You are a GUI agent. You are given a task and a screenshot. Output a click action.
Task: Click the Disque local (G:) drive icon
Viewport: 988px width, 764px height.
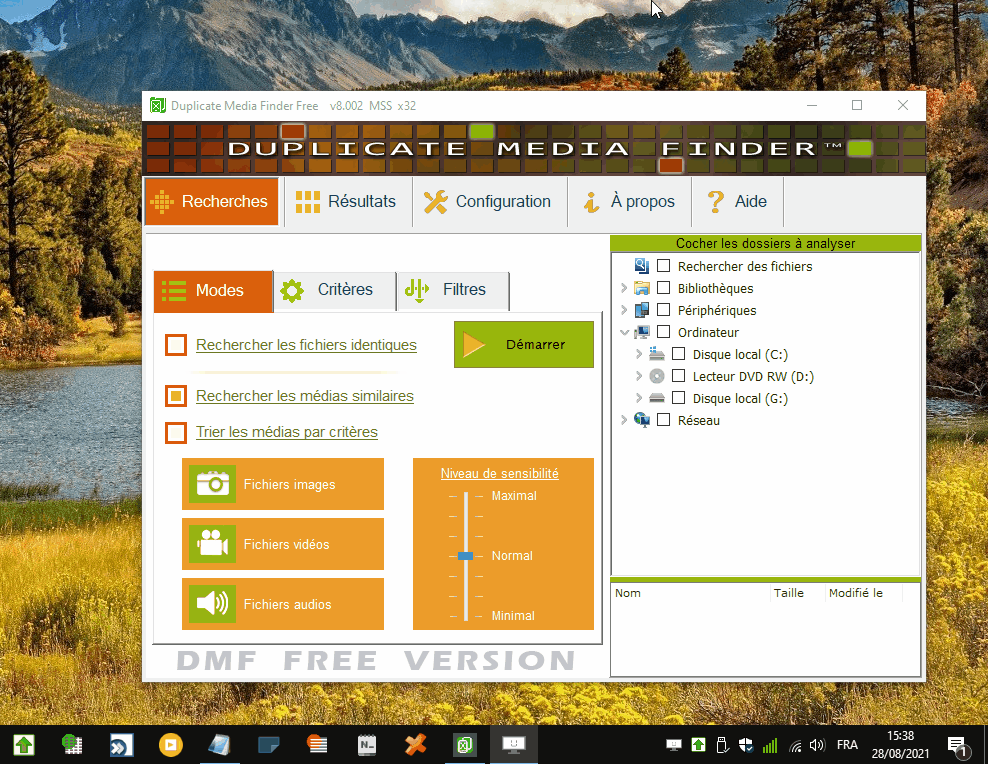(x=657, y=398)
